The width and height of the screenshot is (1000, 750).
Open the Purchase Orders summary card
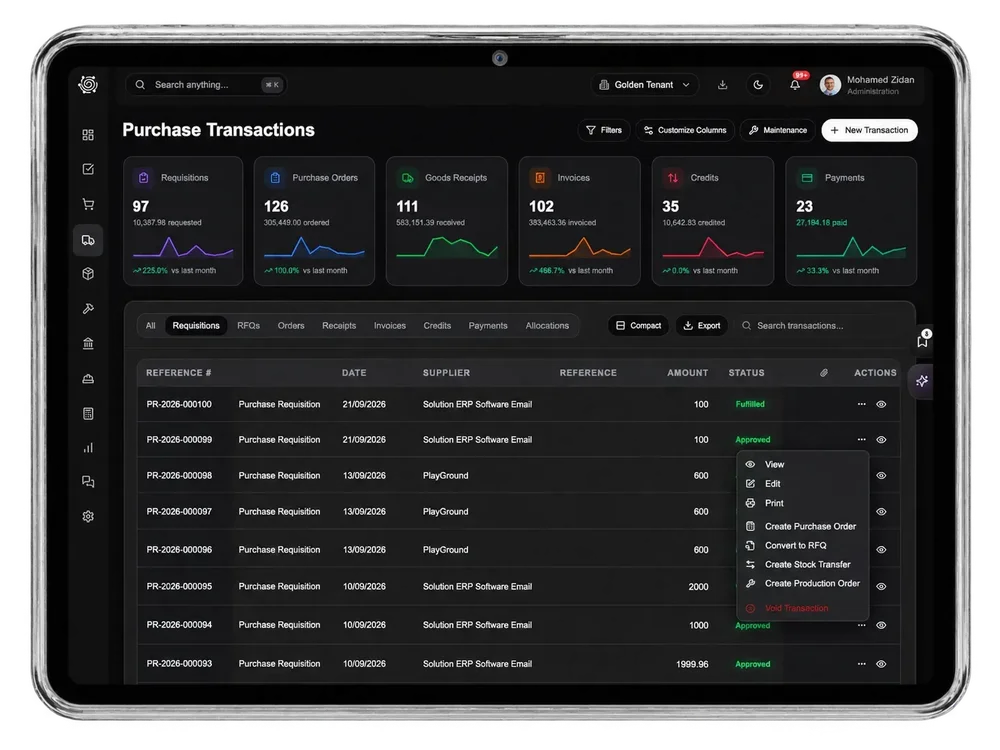pyautogui.click(x=314, y=221)
